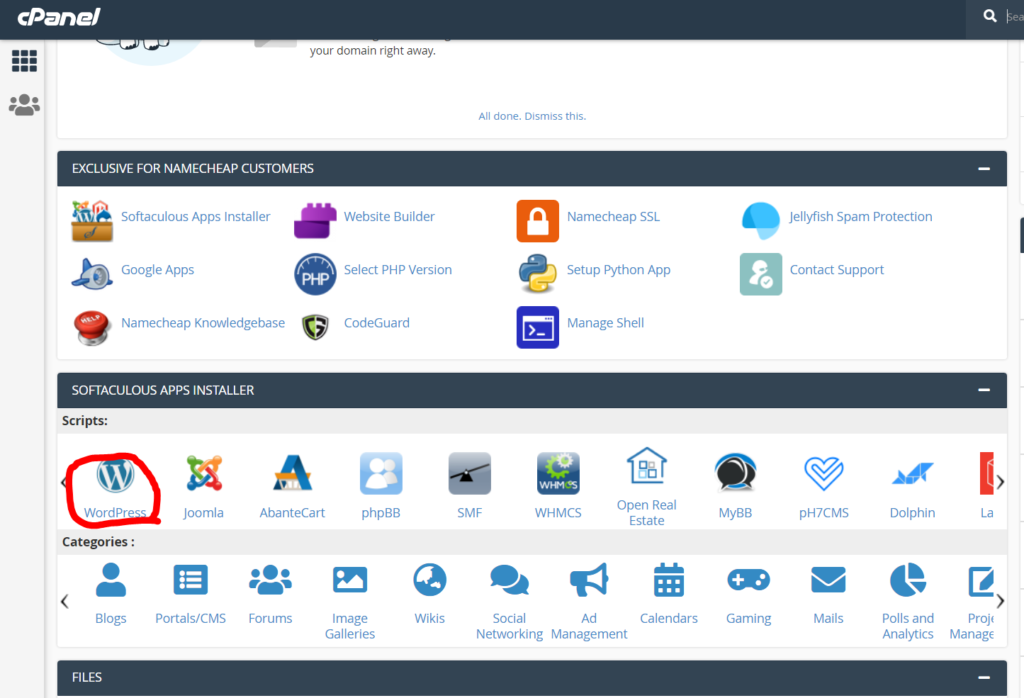Launch the Dolphin script icon
The height and width of the screenshot is (698, 1024).
912,474
